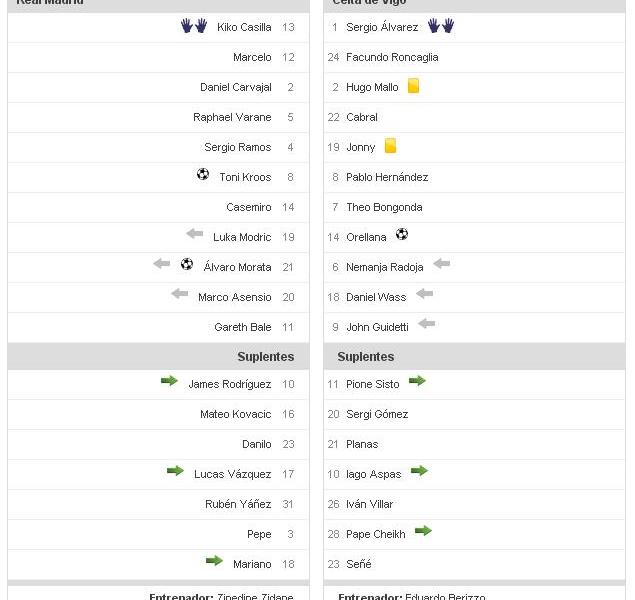The height and width of the screenshot is (600, 635).
Task: Open Sergio Ramos player profile
Action: tap(237, 147)
